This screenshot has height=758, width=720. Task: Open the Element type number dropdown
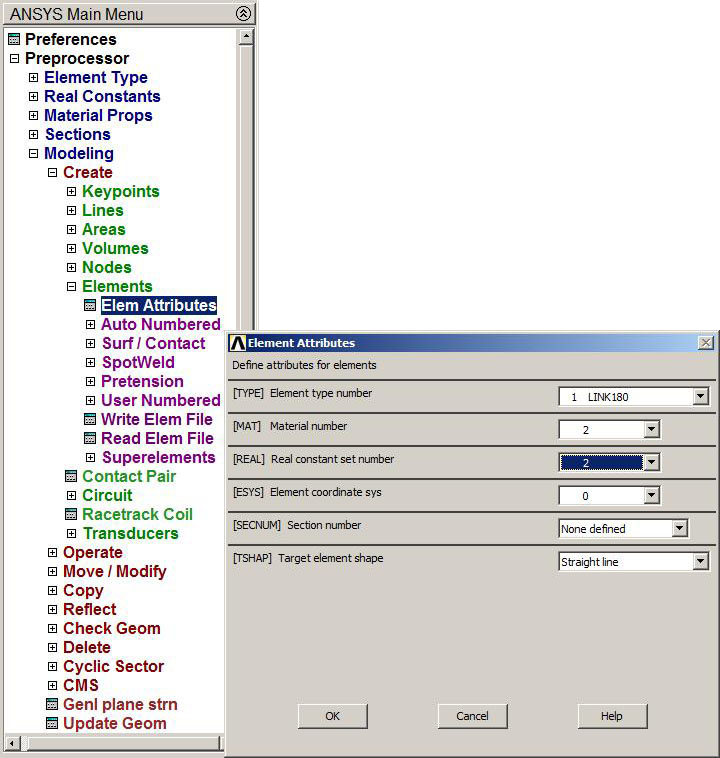[x=700, y=397]
